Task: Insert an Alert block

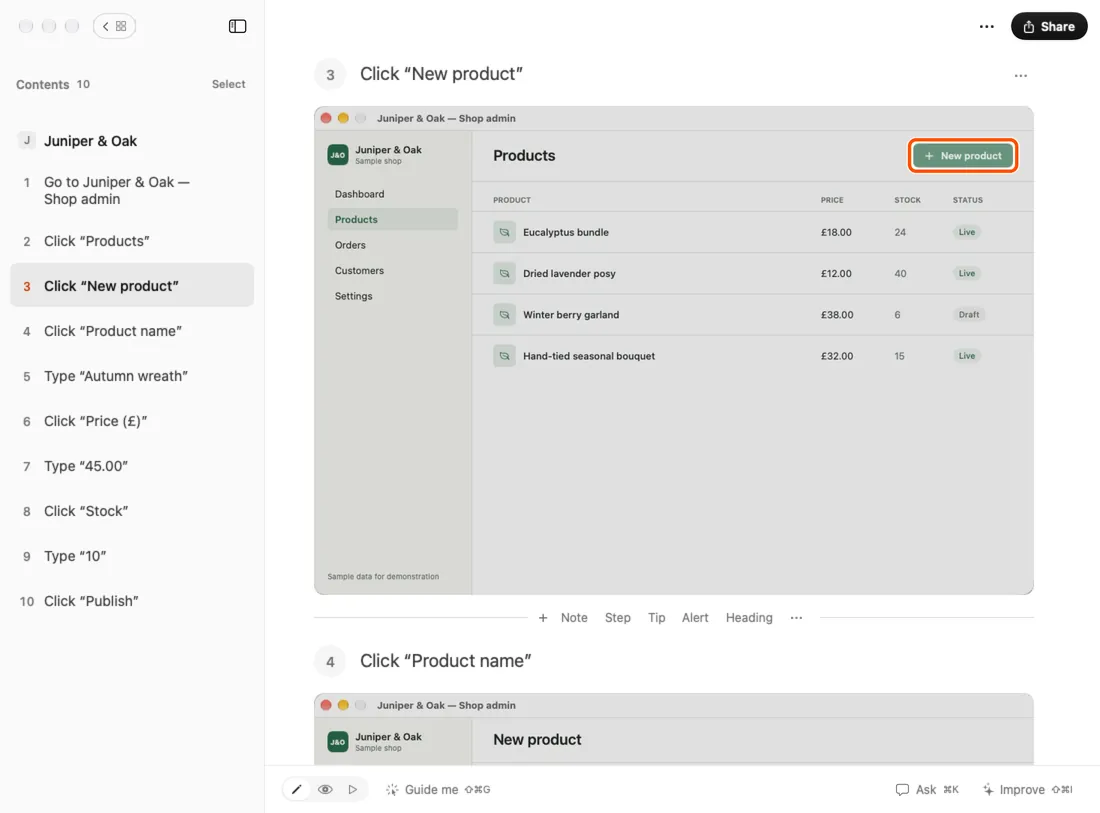Action: [x=695, y=617]
